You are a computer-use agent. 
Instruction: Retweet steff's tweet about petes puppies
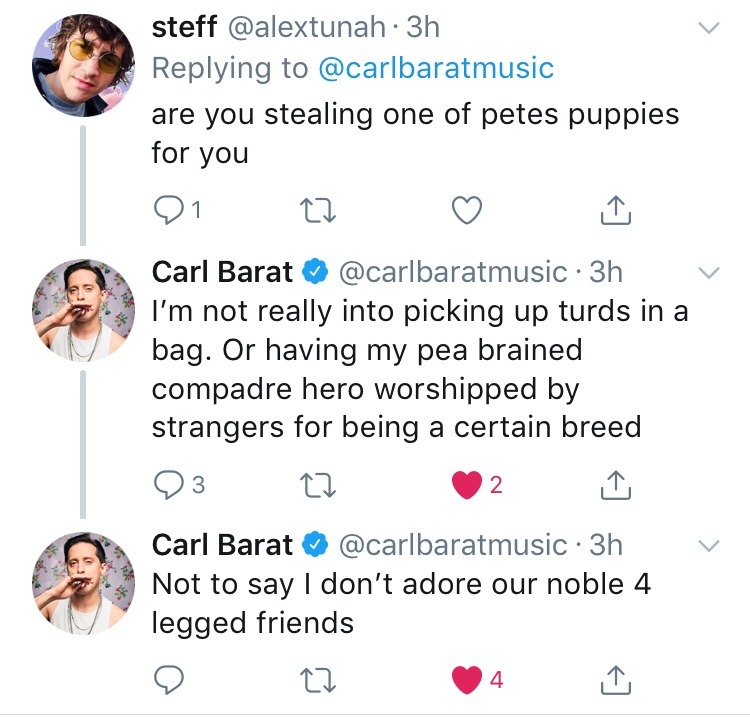pyautogui.click(x=316, y=211)
